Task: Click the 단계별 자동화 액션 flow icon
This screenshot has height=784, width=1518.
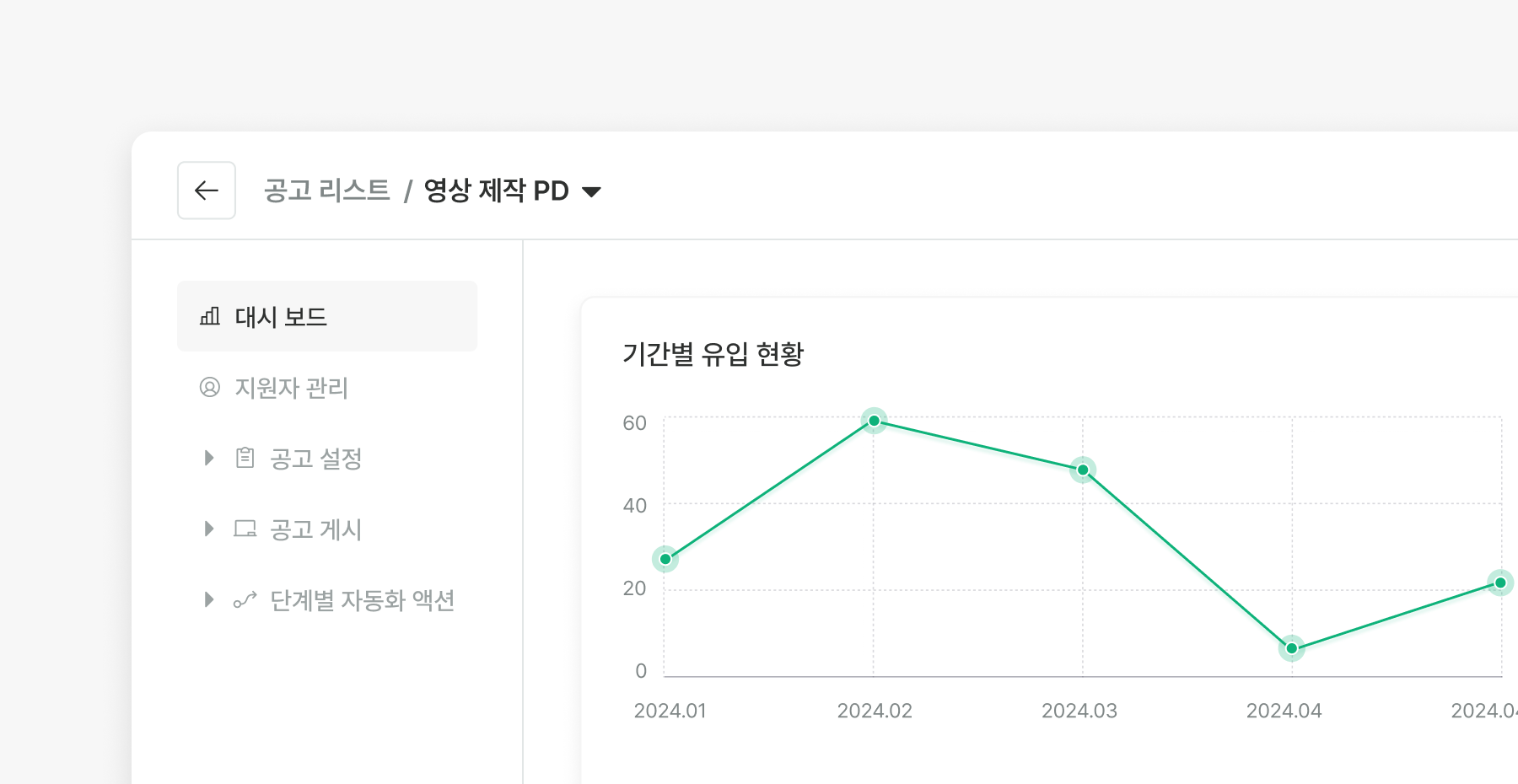Action: tap(245, 599)
